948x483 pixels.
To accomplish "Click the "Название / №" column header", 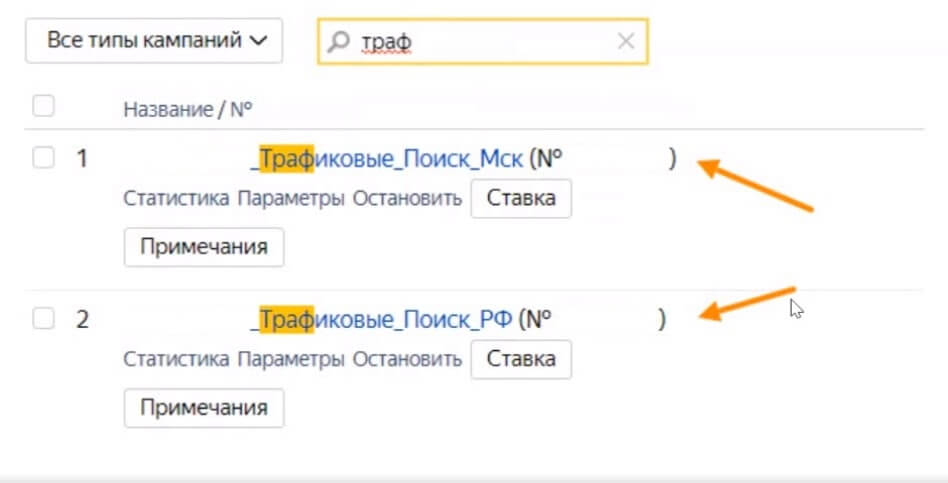I will tap(186, 109).
